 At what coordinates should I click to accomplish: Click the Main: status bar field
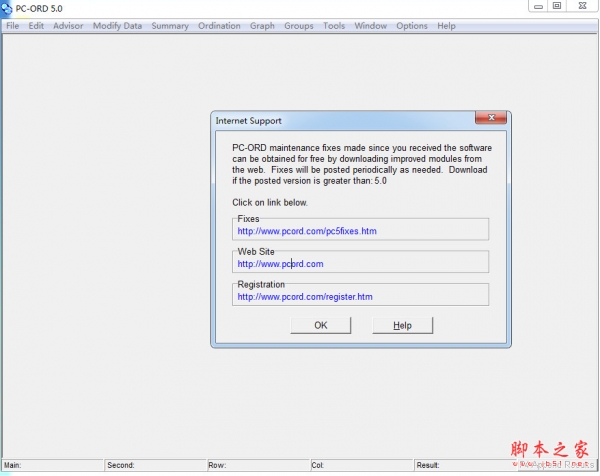pos(52,465)
